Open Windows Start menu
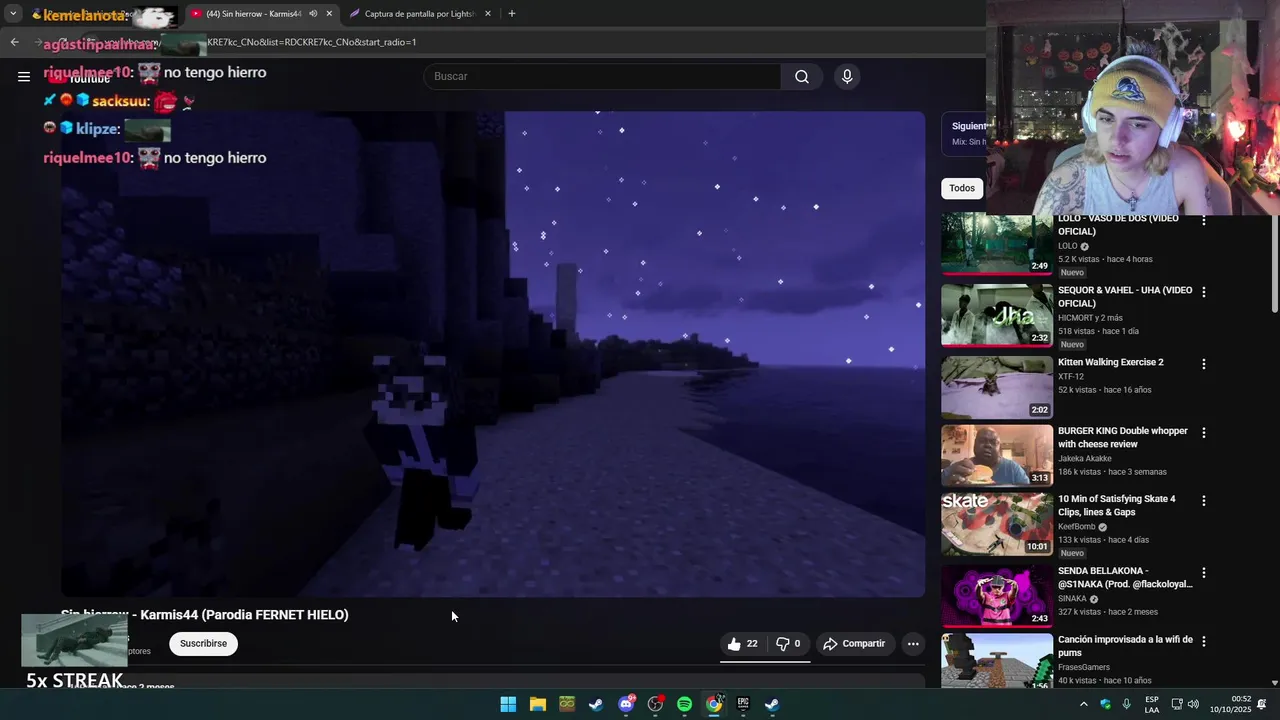The width and height of the screenshot is (1280, 720). [508, 704]
